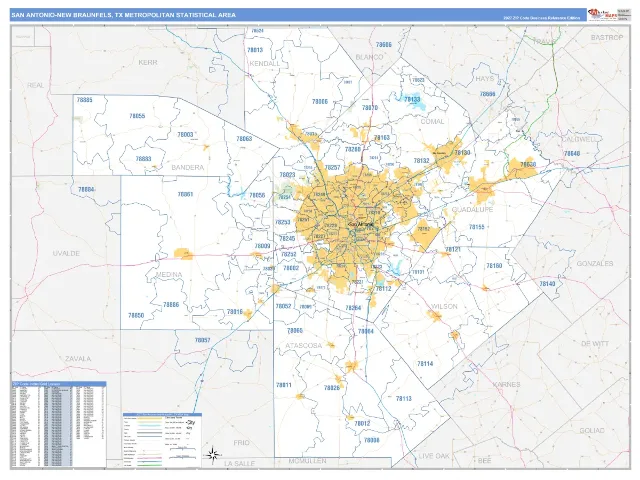
Task: Select the UVALDE county label
Action: tap(66, 253)
